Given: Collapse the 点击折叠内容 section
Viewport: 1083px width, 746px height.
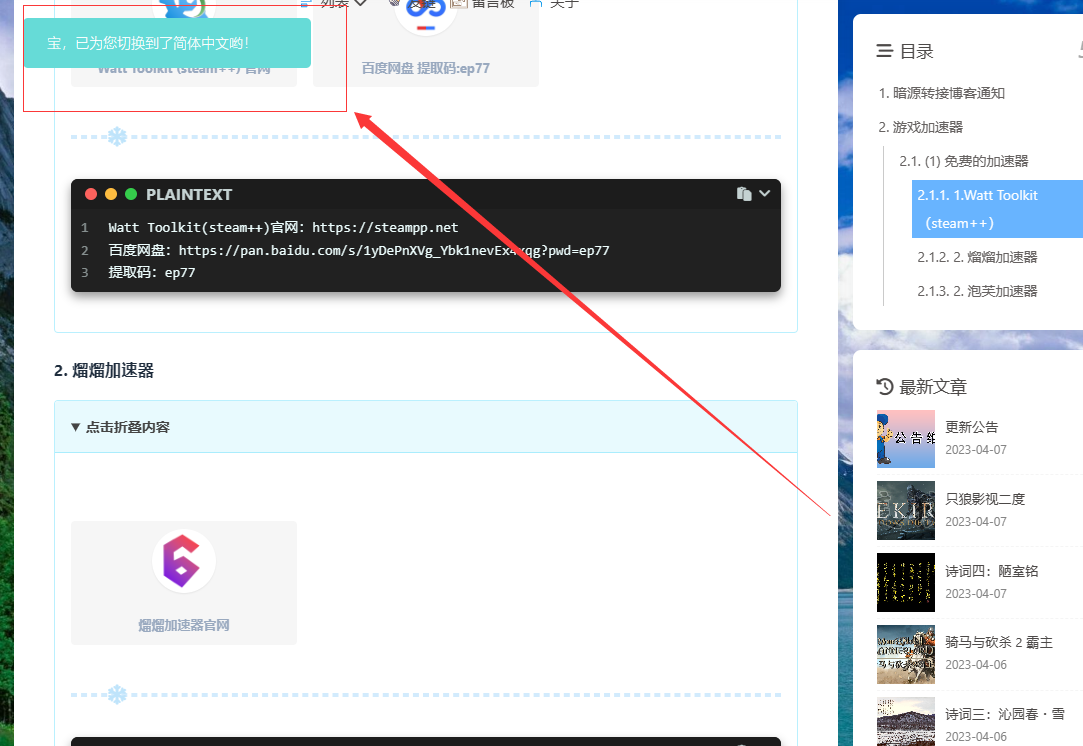Looking at the screenshot, I should click(x=120, y=427).
